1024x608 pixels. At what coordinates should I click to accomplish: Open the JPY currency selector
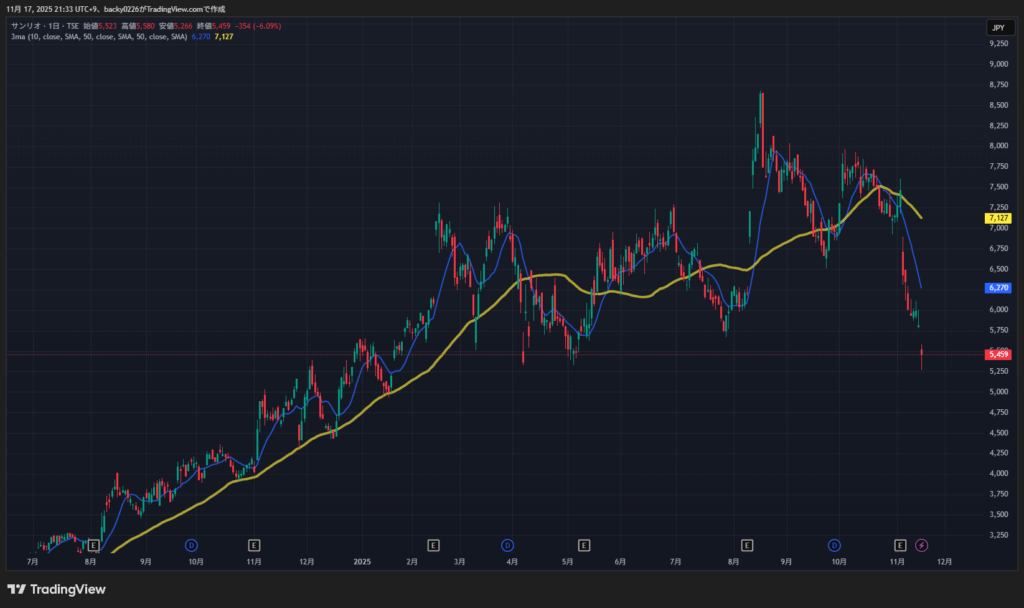tap(997, 28)
